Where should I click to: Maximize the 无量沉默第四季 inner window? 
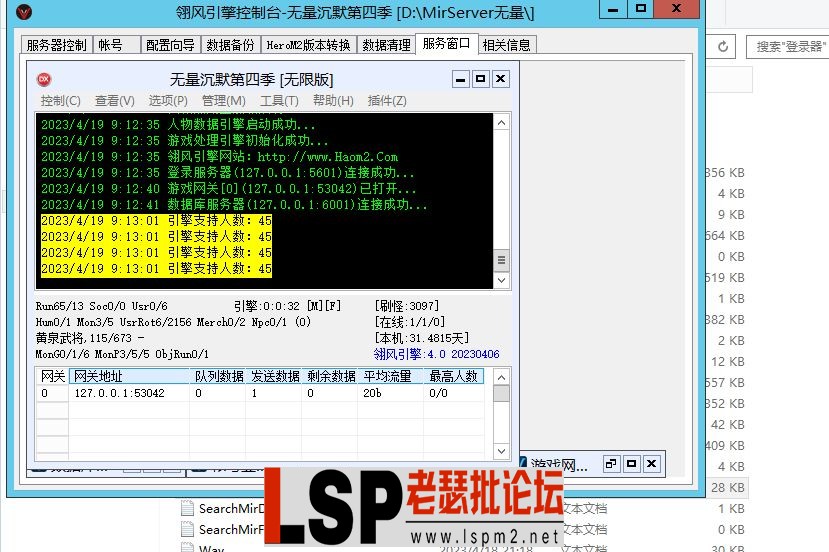pyautogui.click(x=480, y=79)
